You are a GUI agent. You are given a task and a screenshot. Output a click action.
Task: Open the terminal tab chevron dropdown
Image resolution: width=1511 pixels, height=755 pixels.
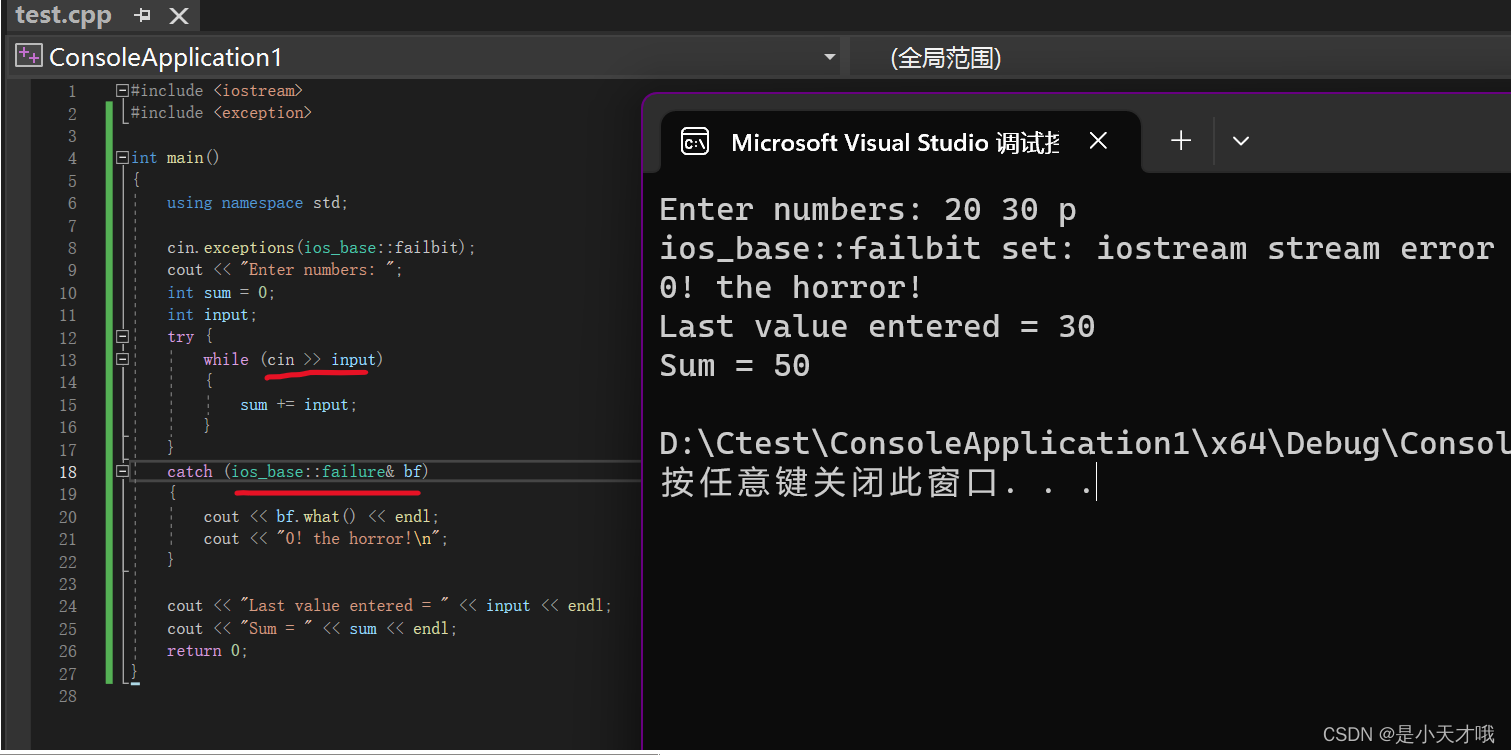coord(1240,141)
